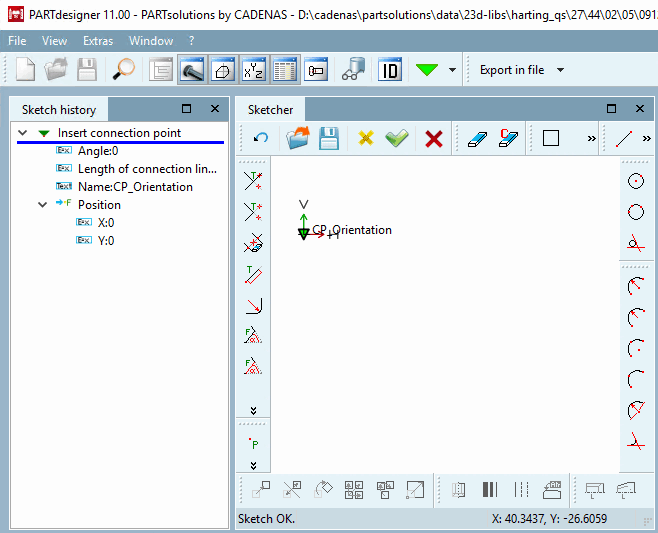Open the View menu

(x=54, y=41)
